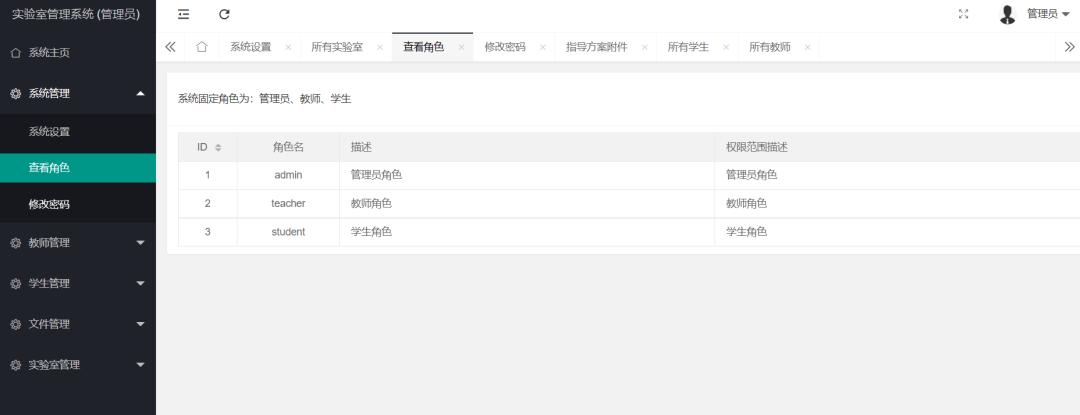
Task: Switch to the 修改密码 tab
Action: (505, 47)
